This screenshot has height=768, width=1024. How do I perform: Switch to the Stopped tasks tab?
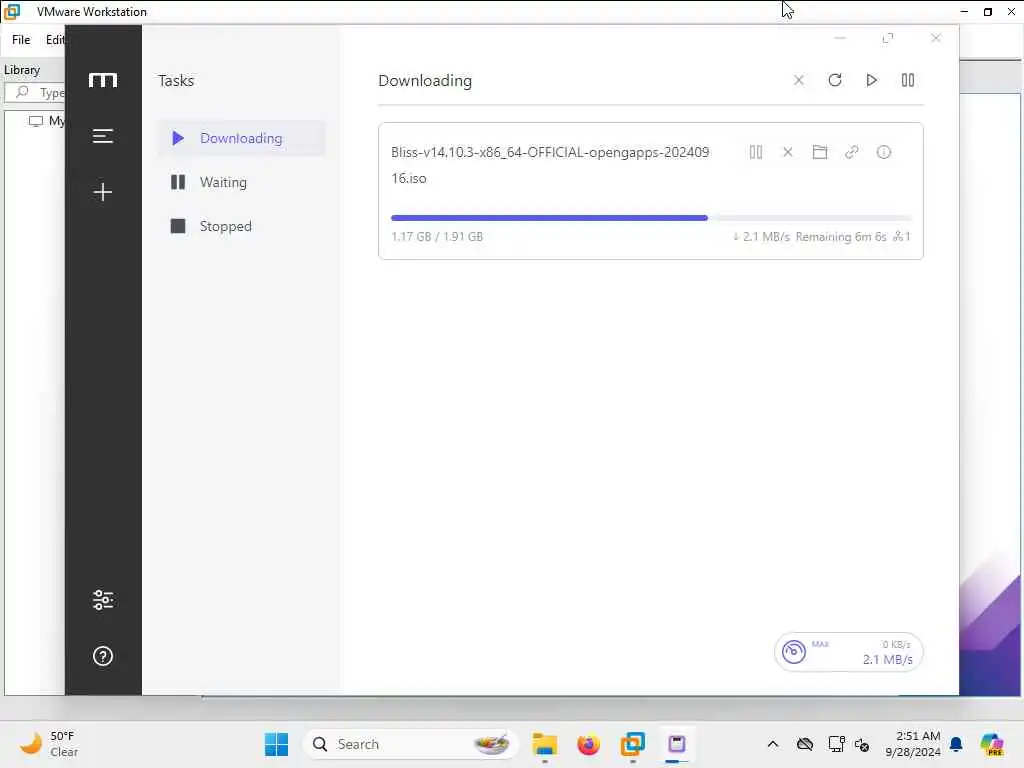[241, 226]
